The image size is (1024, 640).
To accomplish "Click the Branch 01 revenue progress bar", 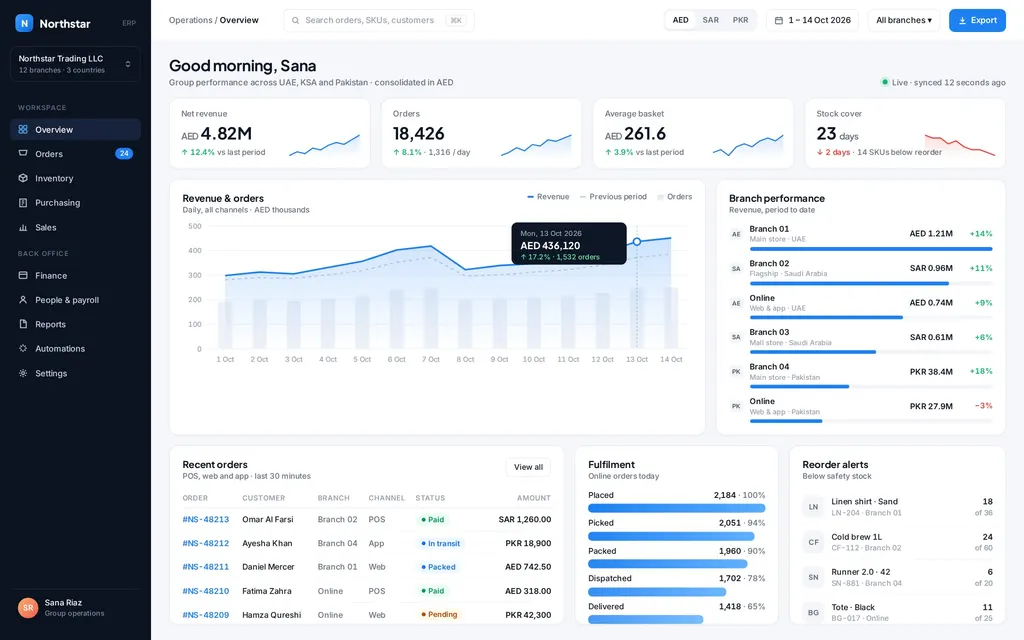I will point(871,249).
